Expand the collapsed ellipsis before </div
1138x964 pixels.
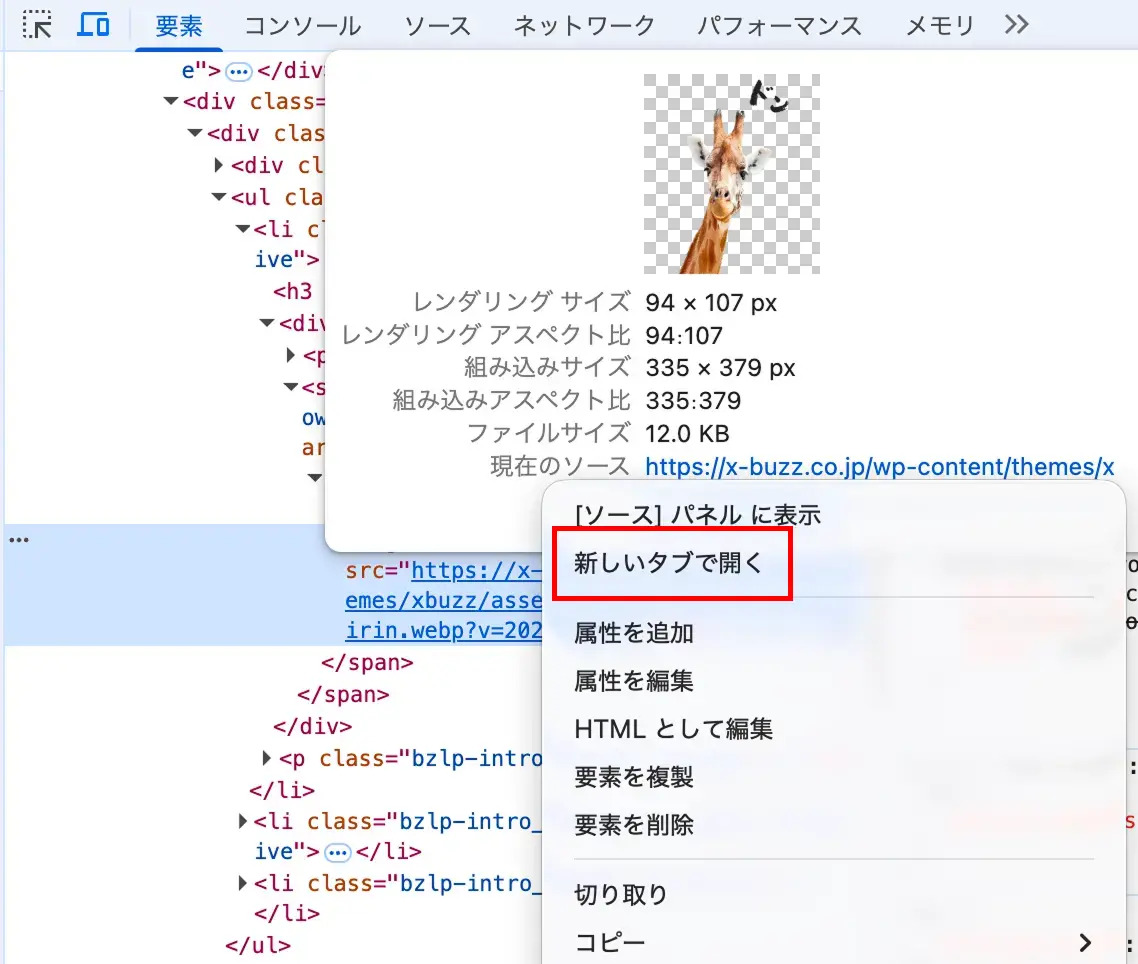tap(238, 71)
